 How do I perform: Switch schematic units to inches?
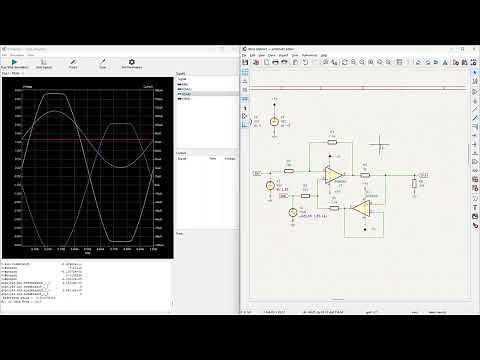(x=245, y=81)
